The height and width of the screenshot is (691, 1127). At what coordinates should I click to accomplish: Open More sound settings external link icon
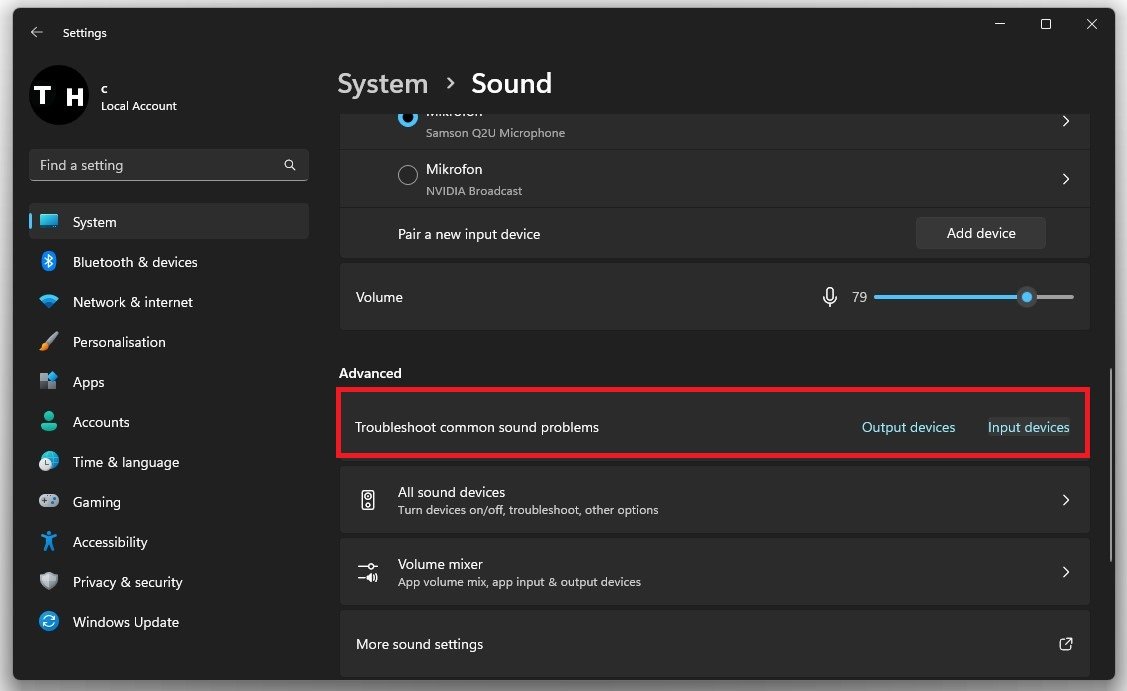(1066, 644)
